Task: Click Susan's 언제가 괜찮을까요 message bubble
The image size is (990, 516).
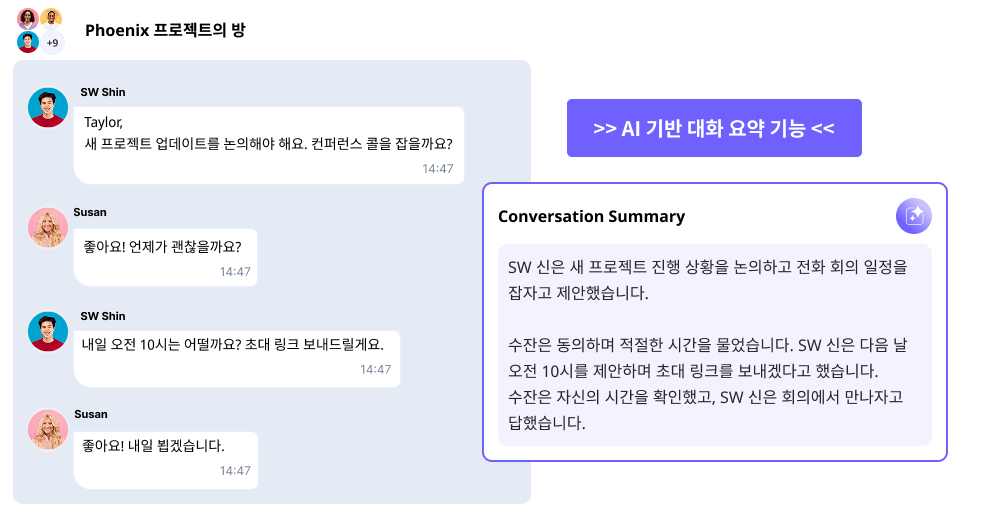Action: (165, 257)
